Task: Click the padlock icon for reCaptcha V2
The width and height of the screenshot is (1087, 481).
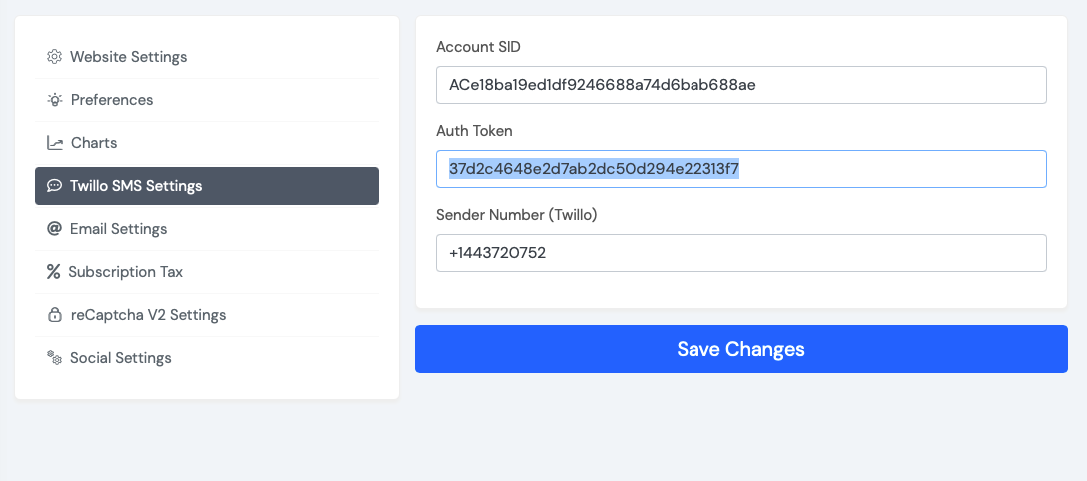Action: point(55,315)
